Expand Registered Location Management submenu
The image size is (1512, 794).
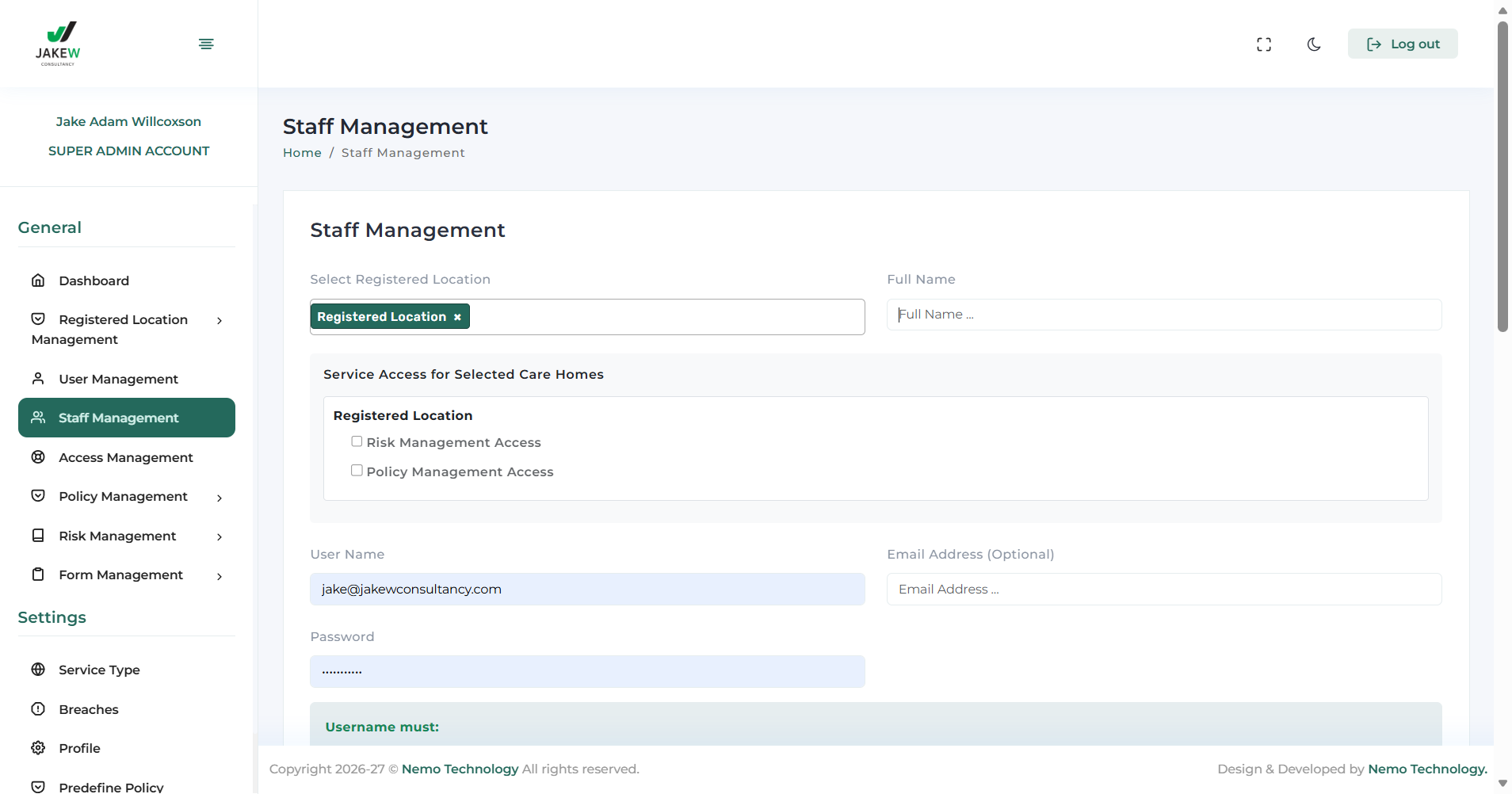pos(220,321)
